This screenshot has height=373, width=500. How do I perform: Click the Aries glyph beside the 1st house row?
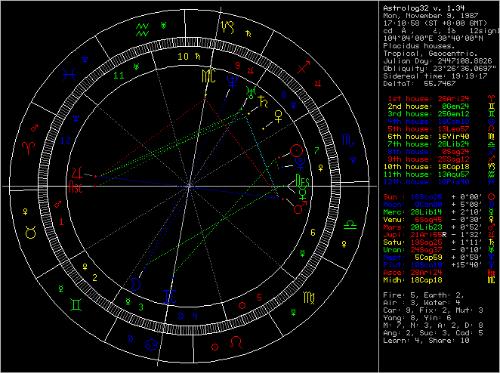pyautogui.click(x=491, y=99)
